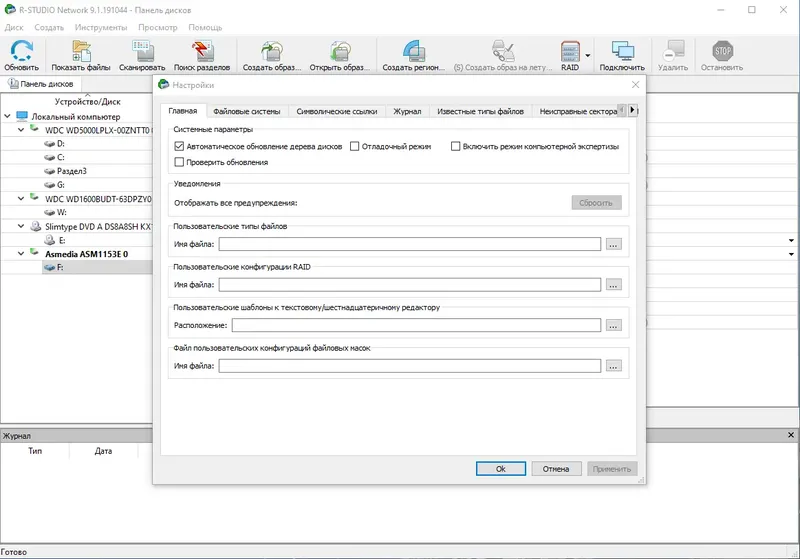Confirm settings with the Ok button
800x559 pixels.
[501, 469]
